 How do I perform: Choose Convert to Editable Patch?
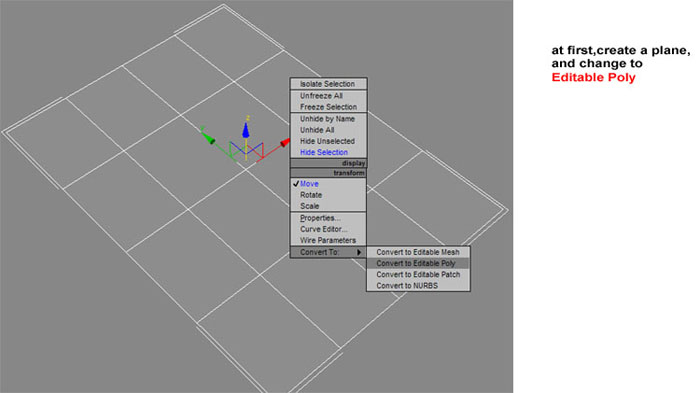pos(418,275)
